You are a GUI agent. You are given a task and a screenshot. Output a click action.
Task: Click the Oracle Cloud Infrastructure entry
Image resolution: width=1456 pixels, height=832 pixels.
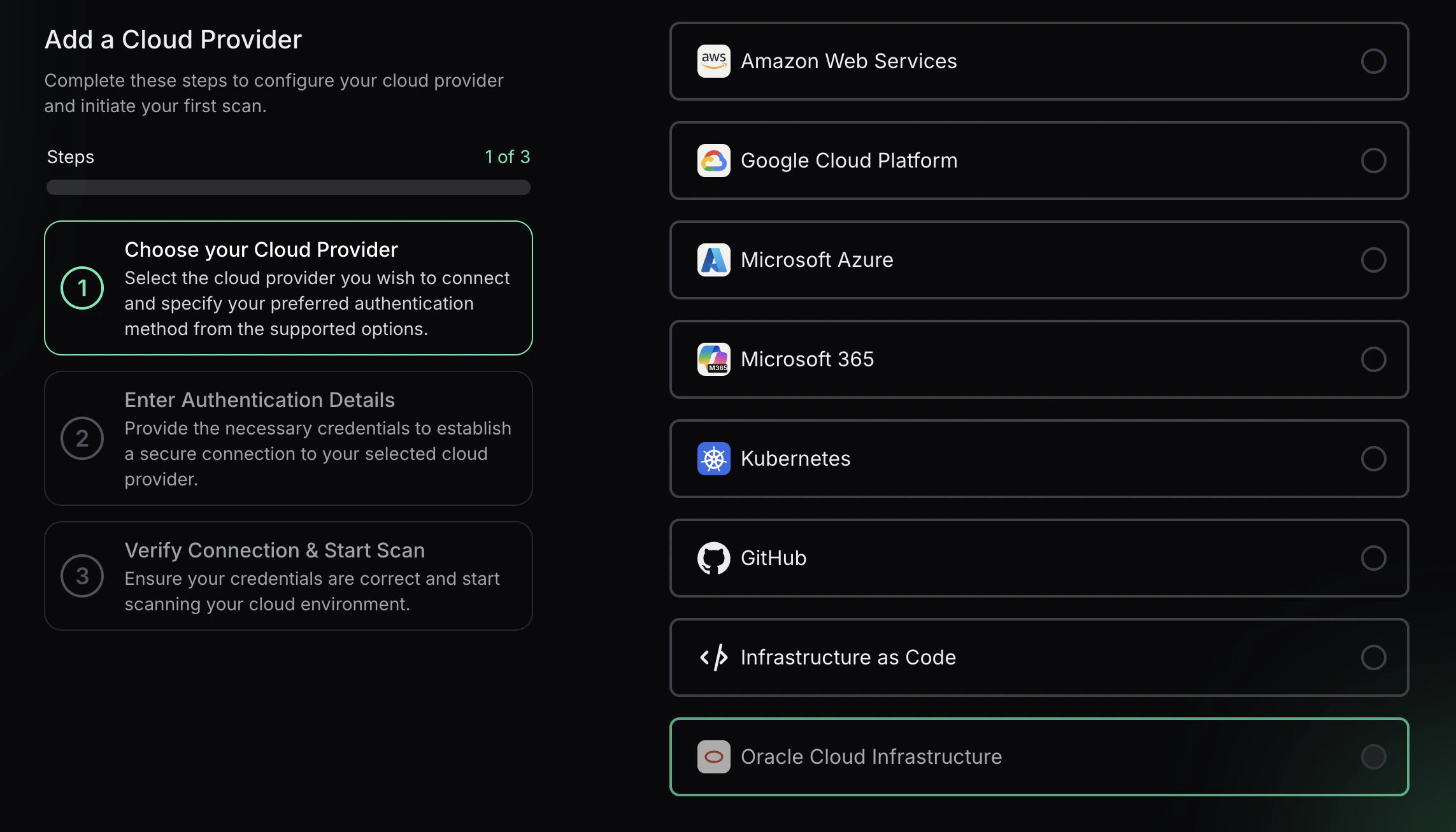point(1039,757)
